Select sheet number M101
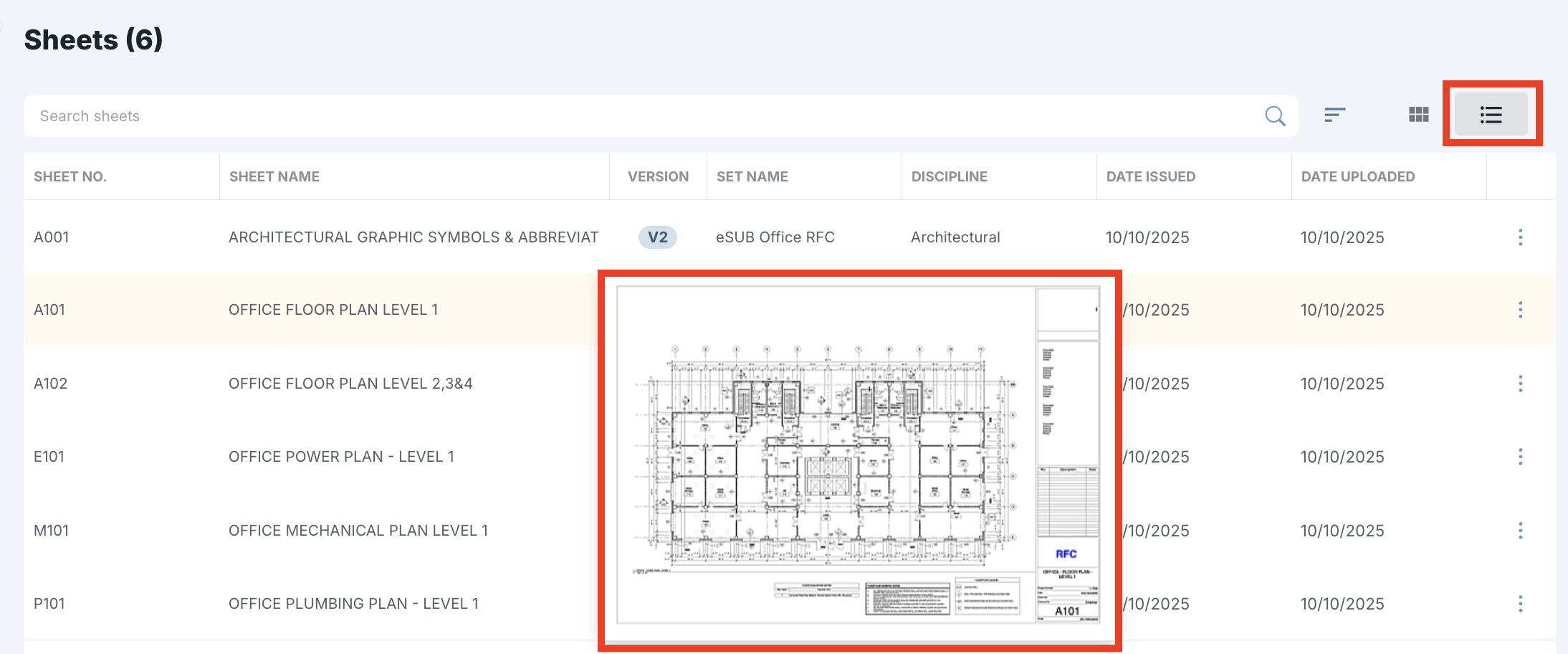This screenshot has height=654, width=1568. click(52, 531)
